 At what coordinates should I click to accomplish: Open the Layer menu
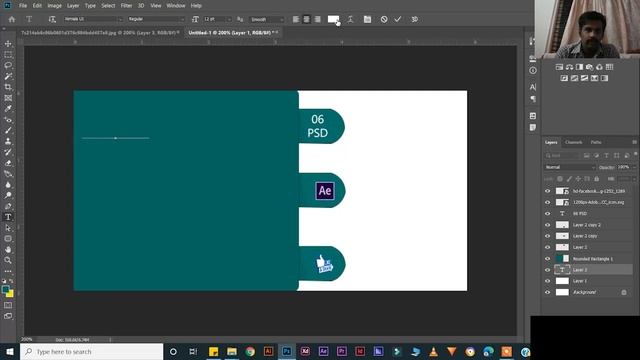point(73,6)
